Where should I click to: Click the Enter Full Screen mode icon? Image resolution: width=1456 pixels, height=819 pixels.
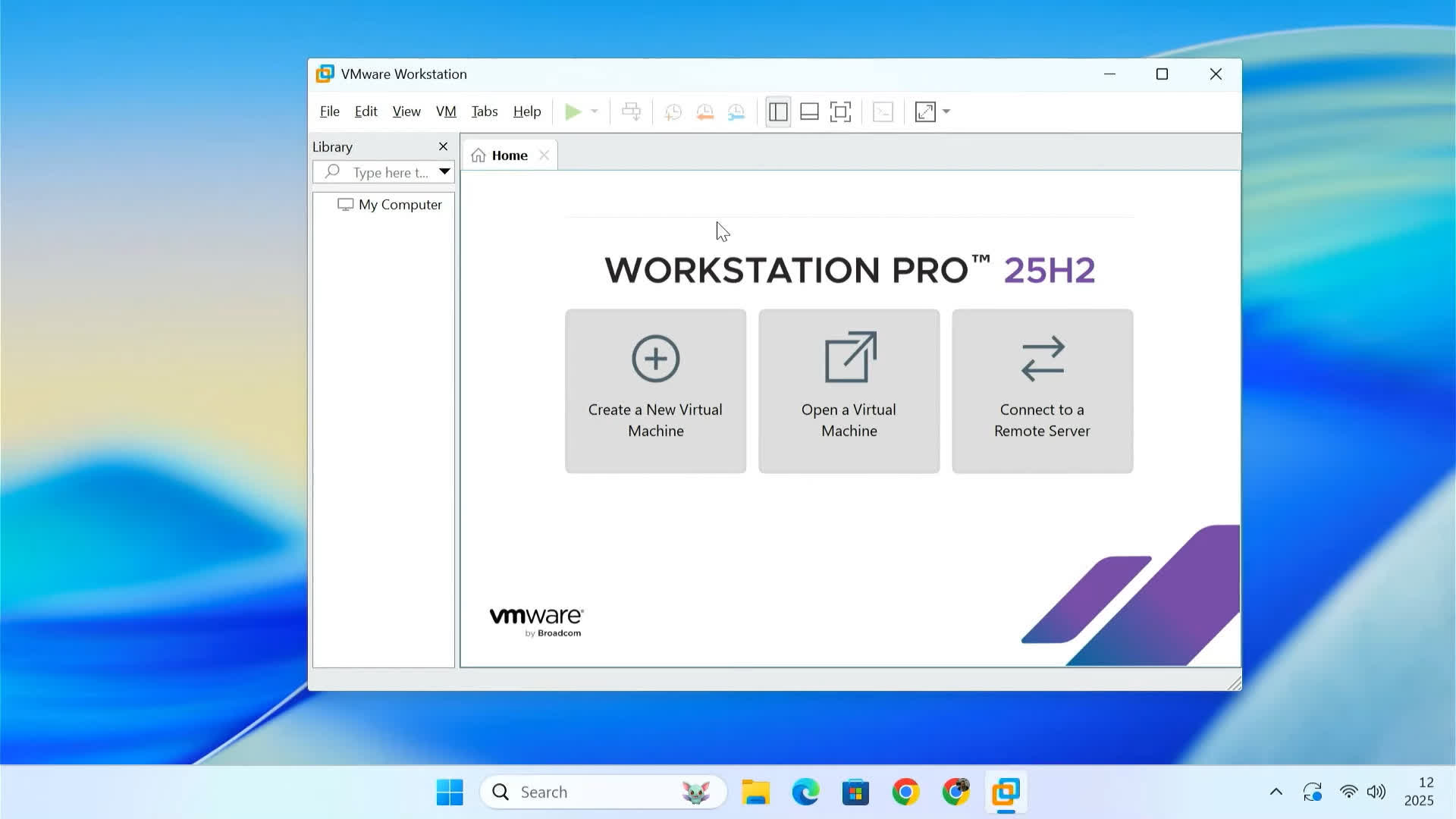coord(840,112)
